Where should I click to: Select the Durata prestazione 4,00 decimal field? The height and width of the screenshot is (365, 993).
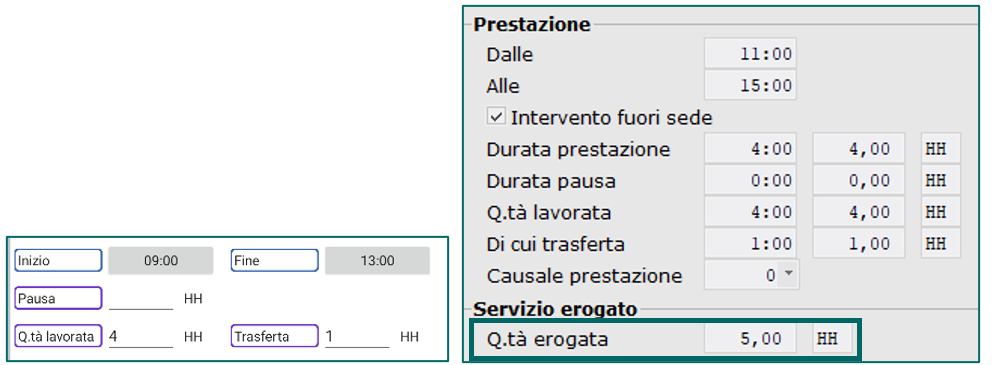(x=859, y=149)
